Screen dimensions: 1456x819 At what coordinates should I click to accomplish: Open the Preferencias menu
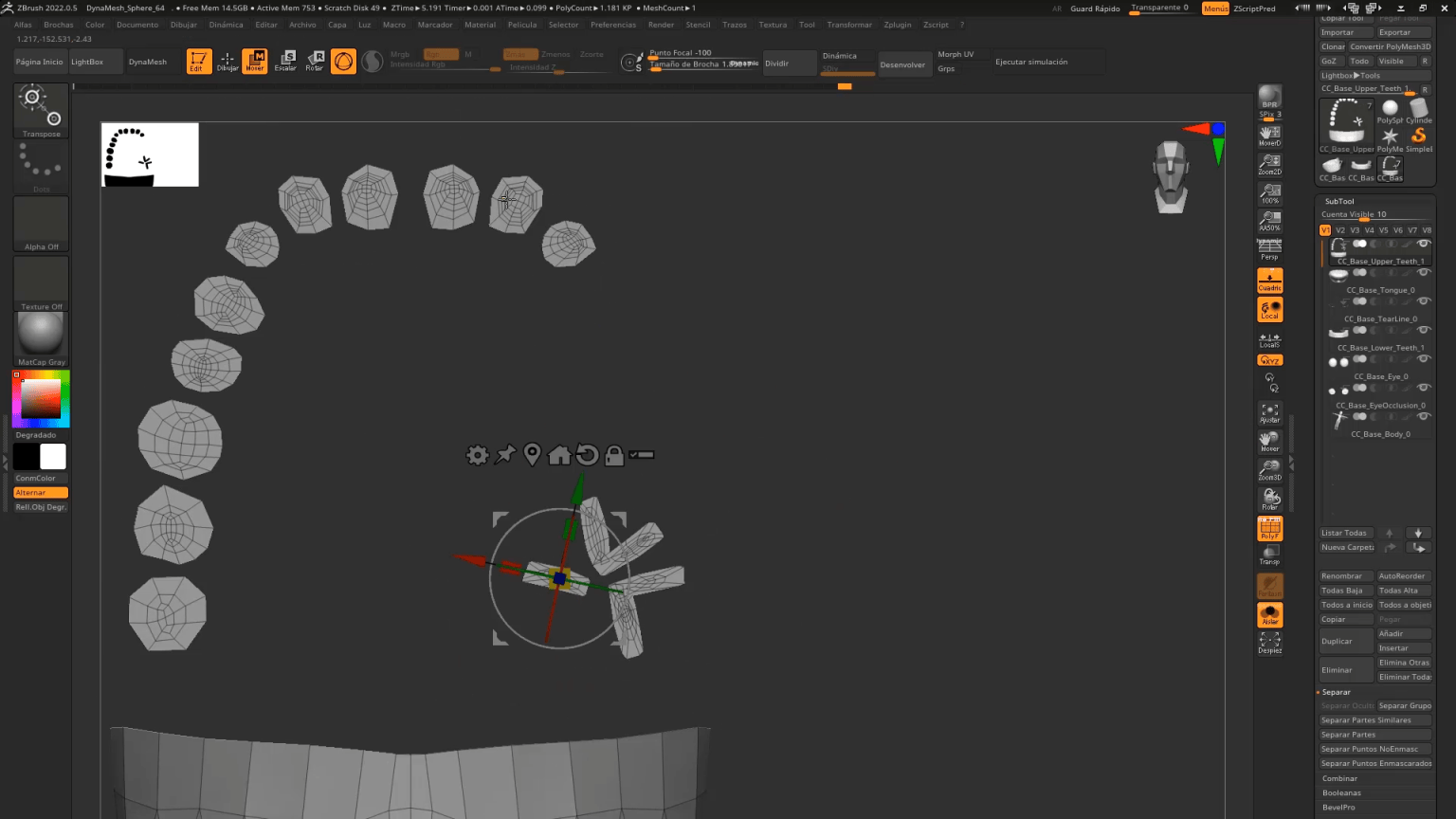[613, 25]
